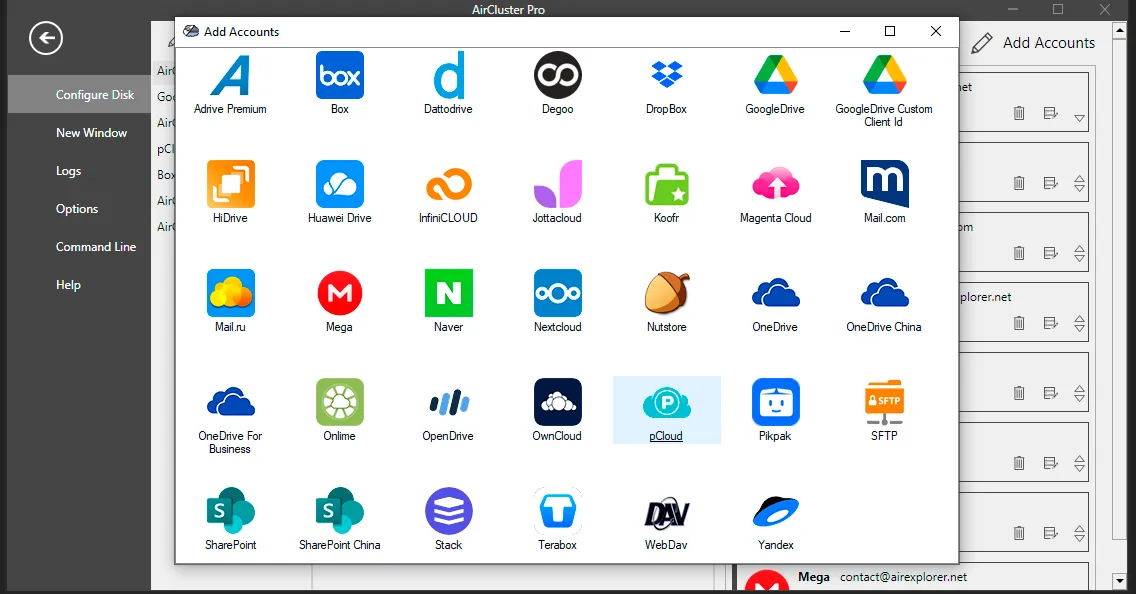
Task: Select Huawei Drive icon
Action: pos(340,192)
